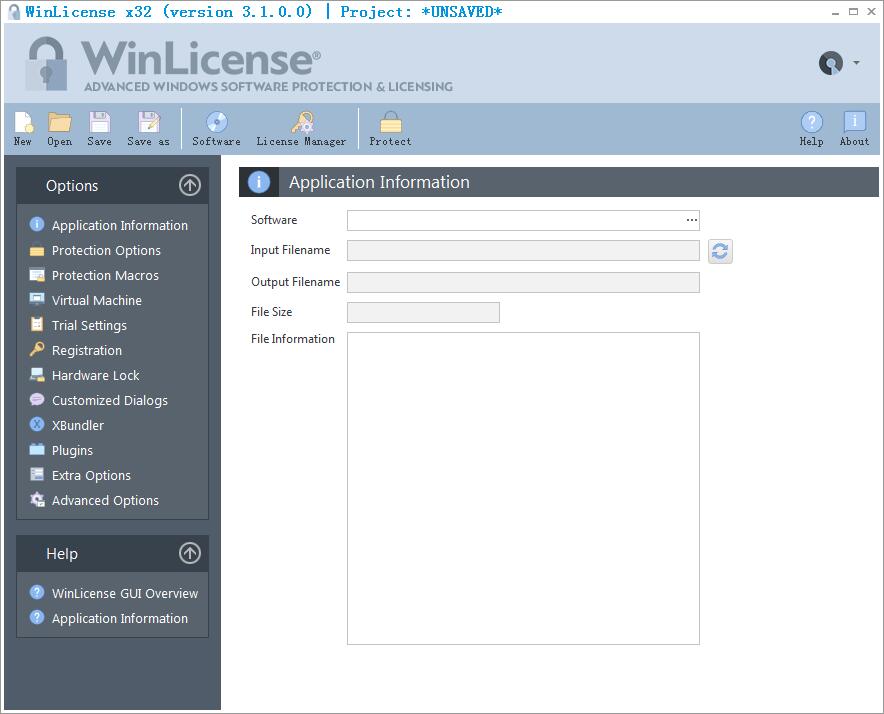Open Extra Options

click(91, 475)
